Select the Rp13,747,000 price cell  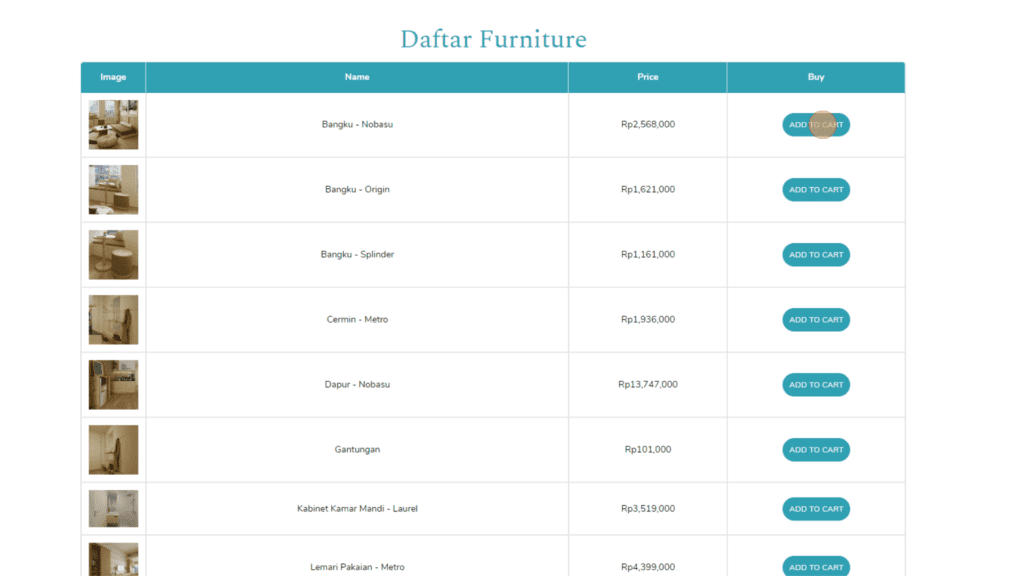(x=648, y=385)
